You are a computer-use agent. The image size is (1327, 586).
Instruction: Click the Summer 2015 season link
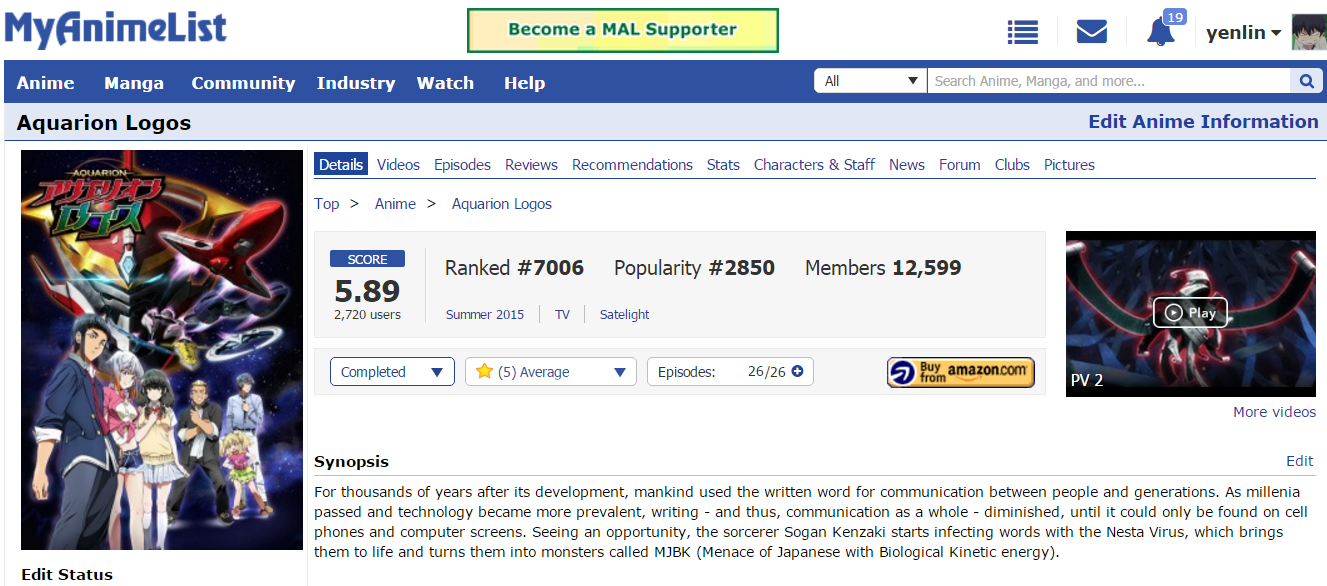click(x=485, y=314)
